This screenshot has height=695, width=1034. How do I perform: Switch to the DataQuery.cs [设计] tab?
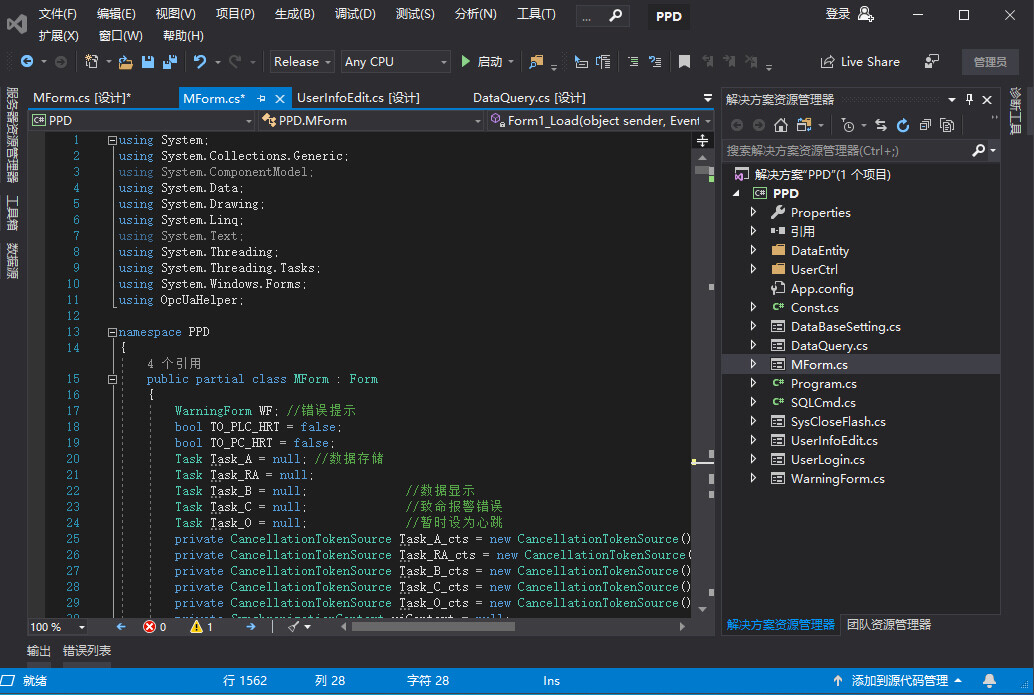tap(529, 98)
